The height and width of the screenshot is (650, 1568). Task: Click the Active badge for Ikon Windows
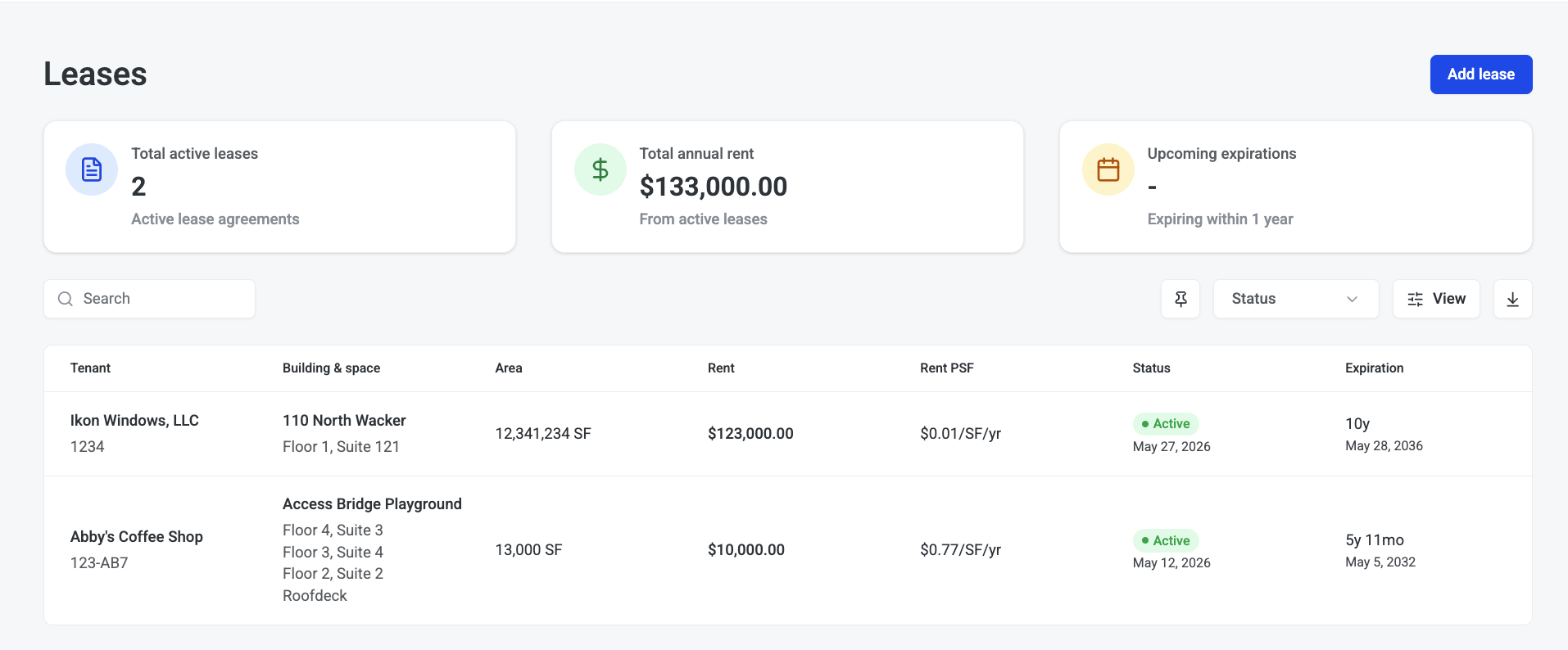coord(1166,424)
